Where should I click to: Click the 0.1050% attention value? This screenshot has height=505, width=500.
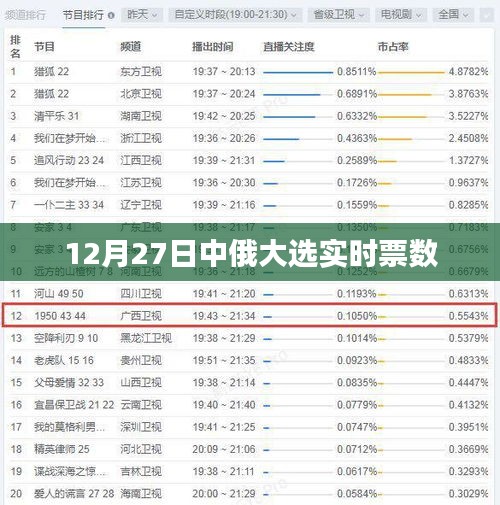pos(357,316)
